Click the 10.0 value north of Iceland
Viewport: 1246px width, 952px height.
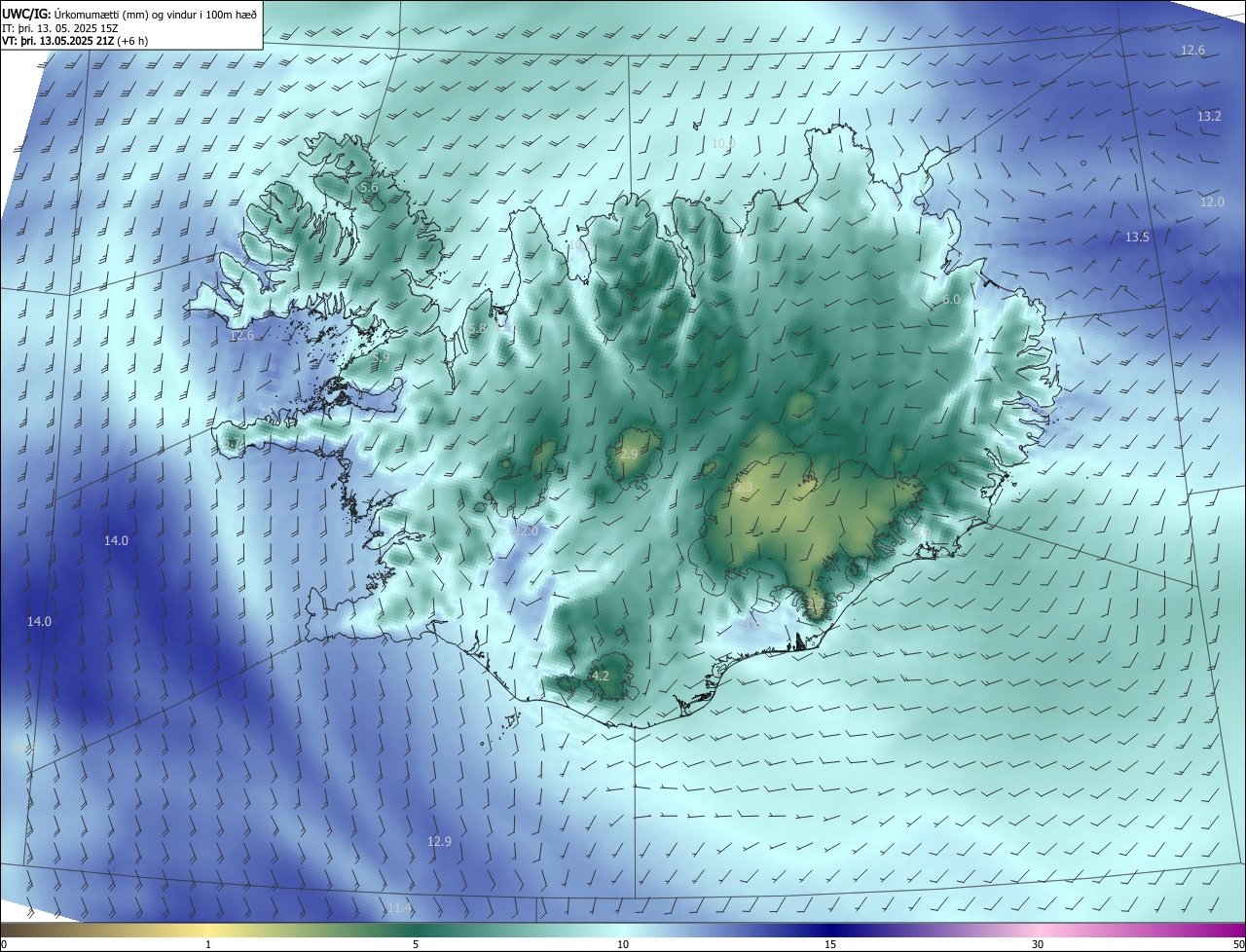click(723, 143)
